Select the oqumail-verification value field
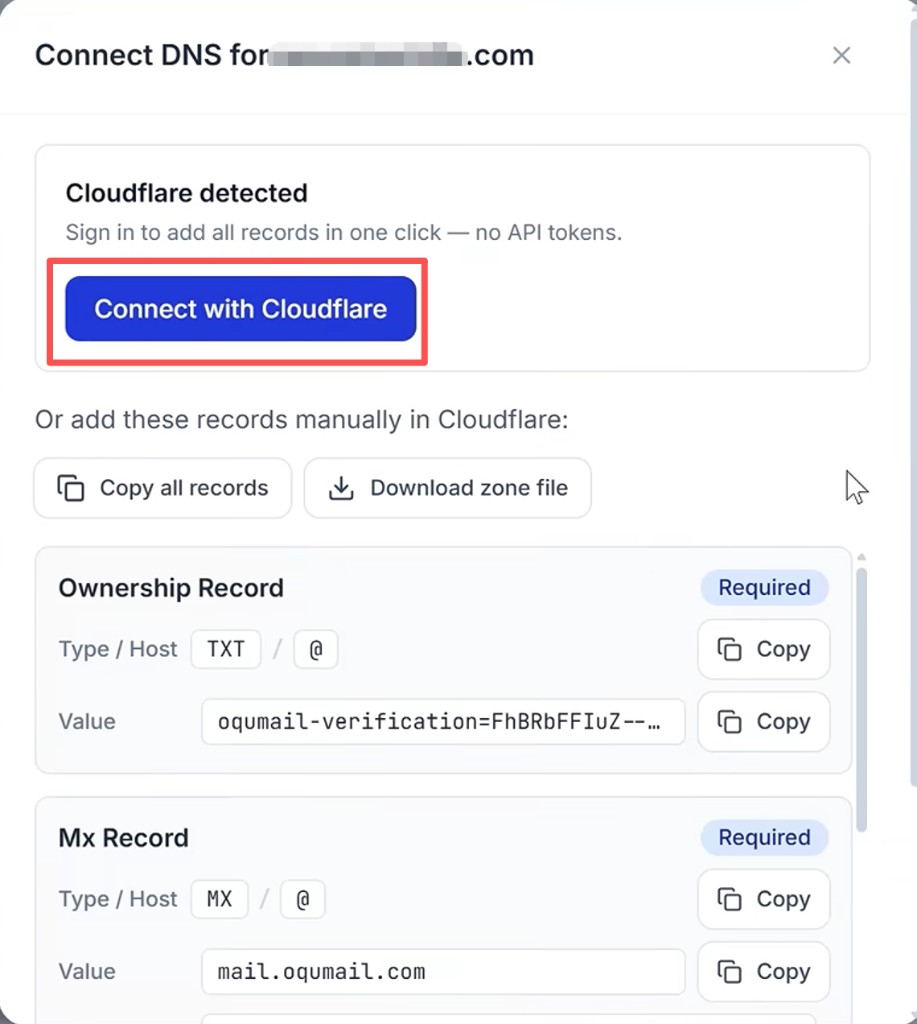 click(443, 722)
